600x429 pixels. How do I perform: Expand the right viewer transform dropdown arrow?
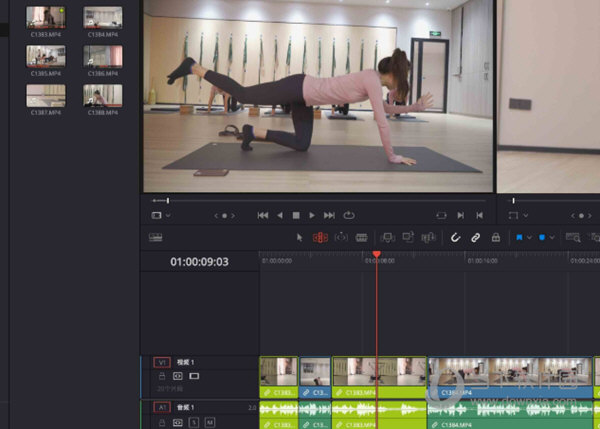(526, 215)
